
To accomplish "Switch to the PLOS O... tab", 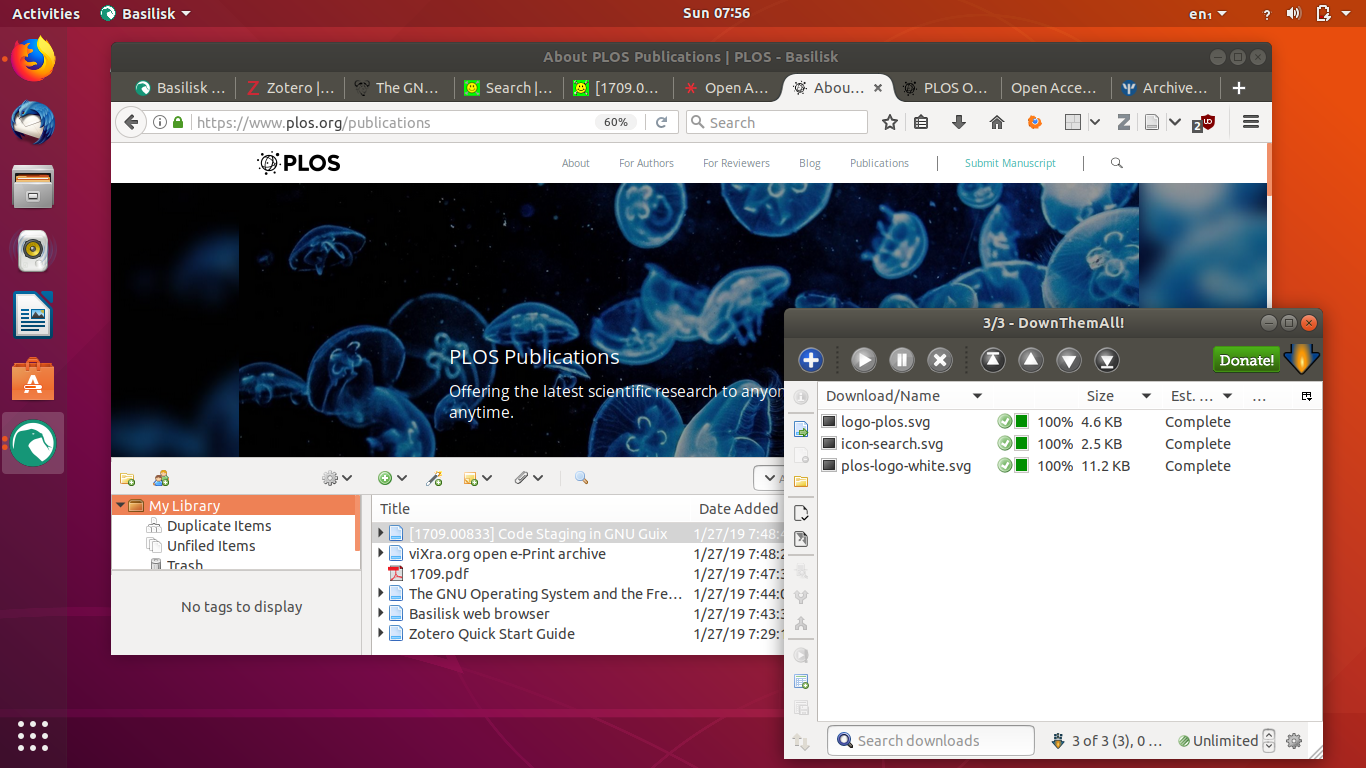I will (x=945, y=88).
